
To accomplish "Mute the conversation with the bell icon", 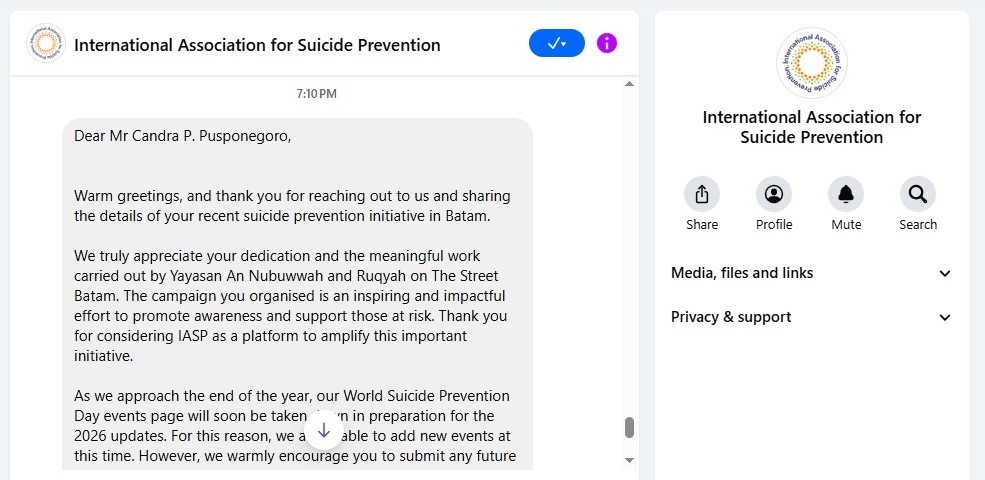I will coord(846,194).
